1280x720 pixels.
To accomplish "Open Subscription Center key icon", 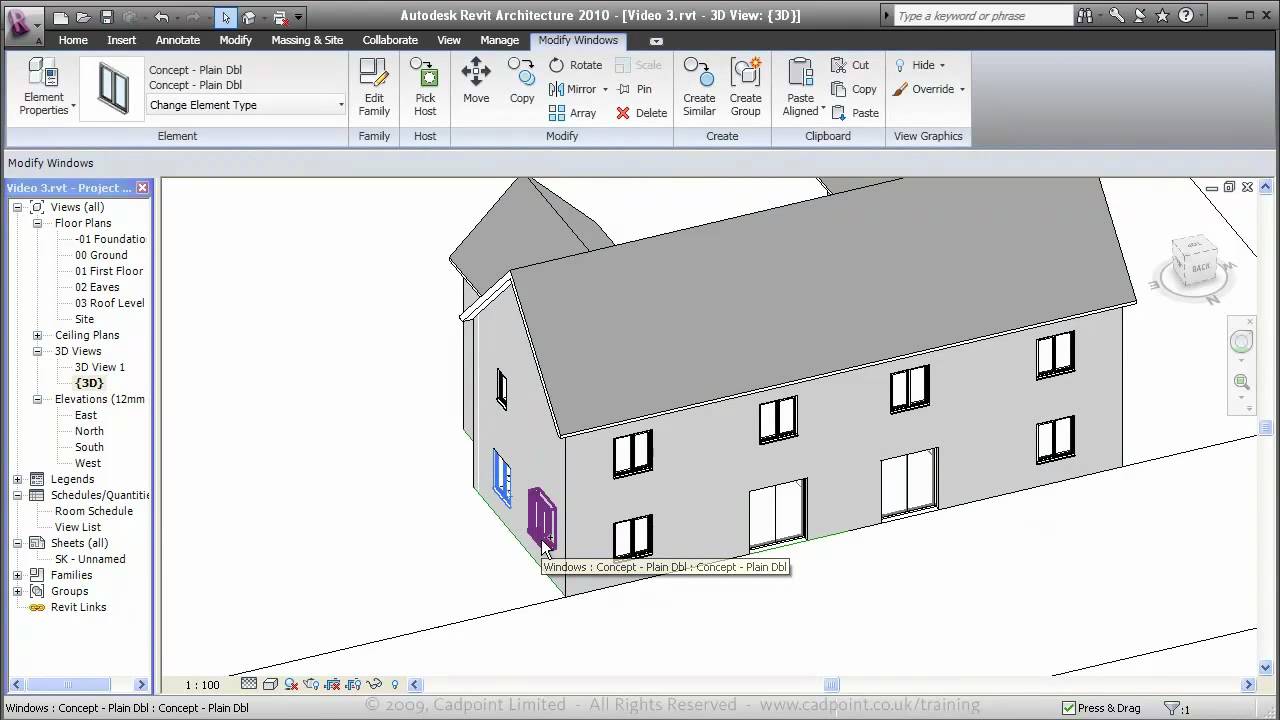I will [1116, 15].
